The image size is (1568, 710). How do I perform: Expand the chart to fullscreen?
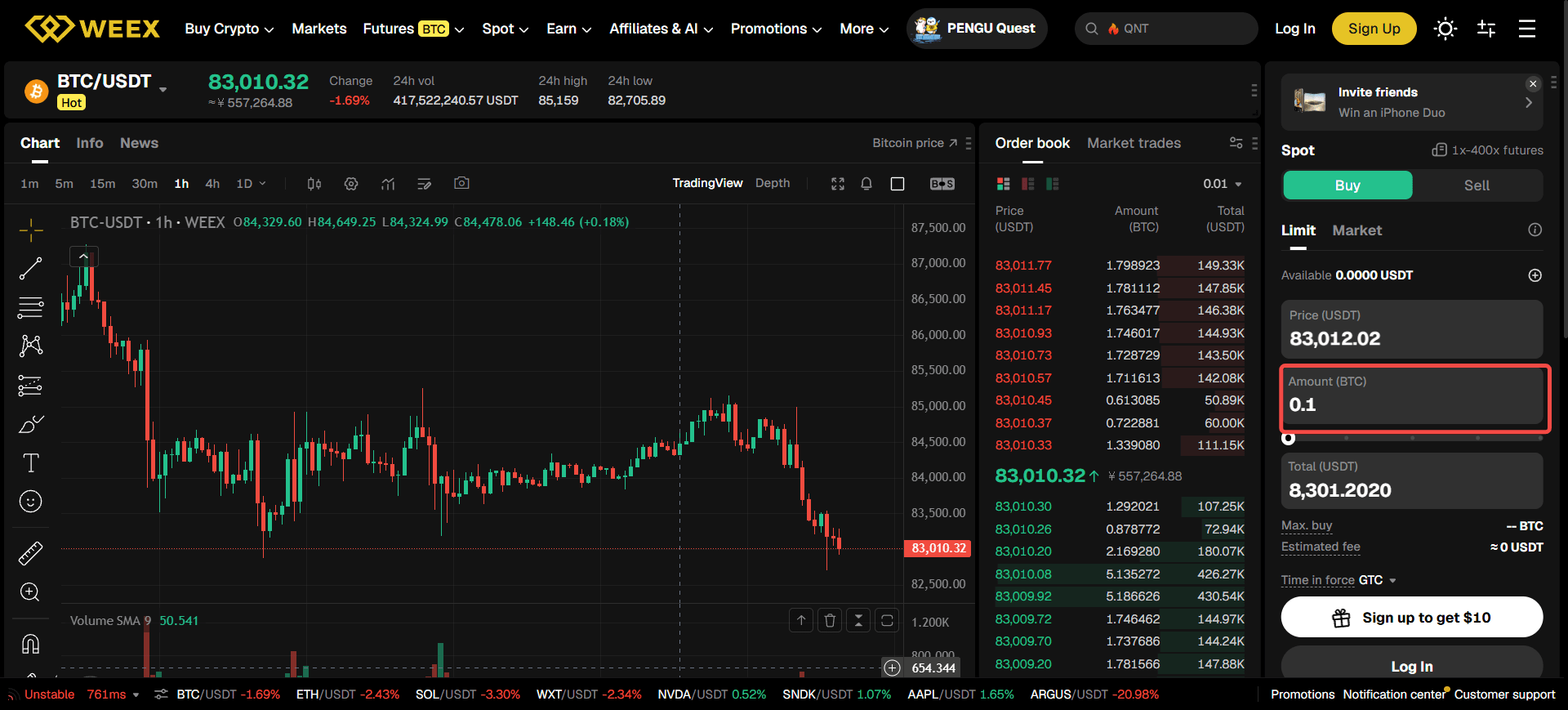click(838, 184)
